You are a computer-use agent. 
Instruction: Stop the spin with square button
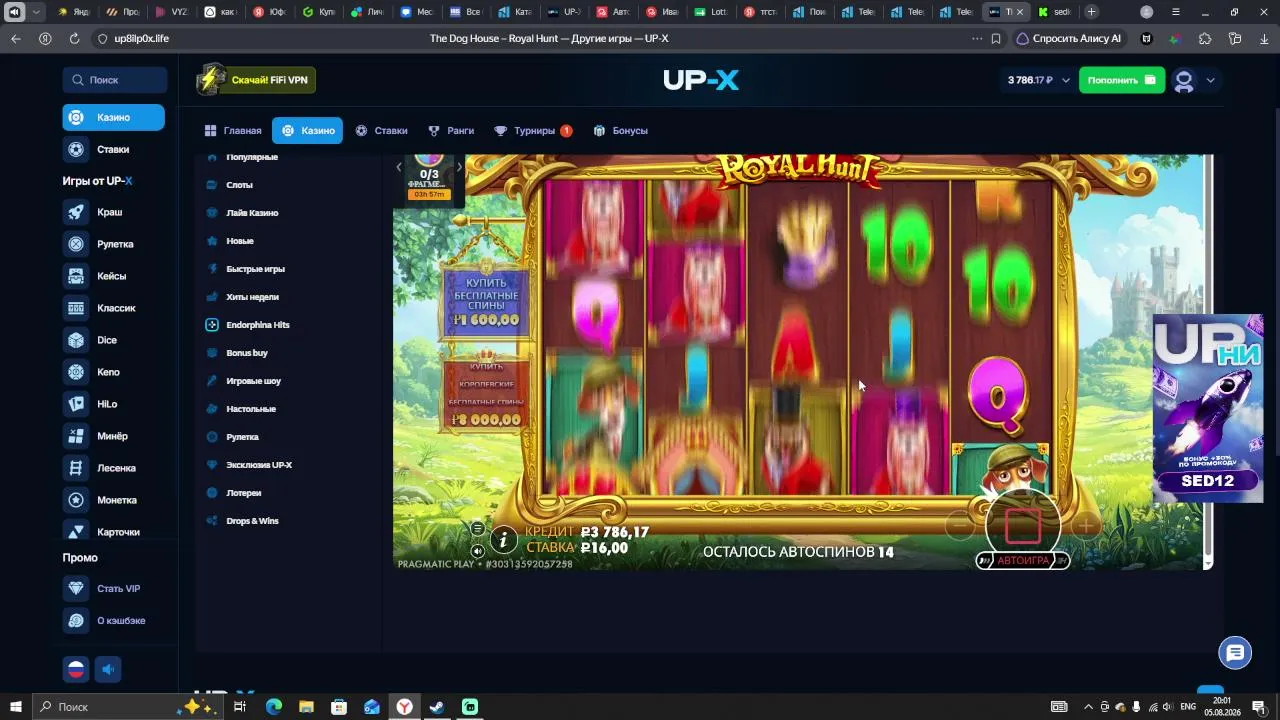tap(1023, 525)
